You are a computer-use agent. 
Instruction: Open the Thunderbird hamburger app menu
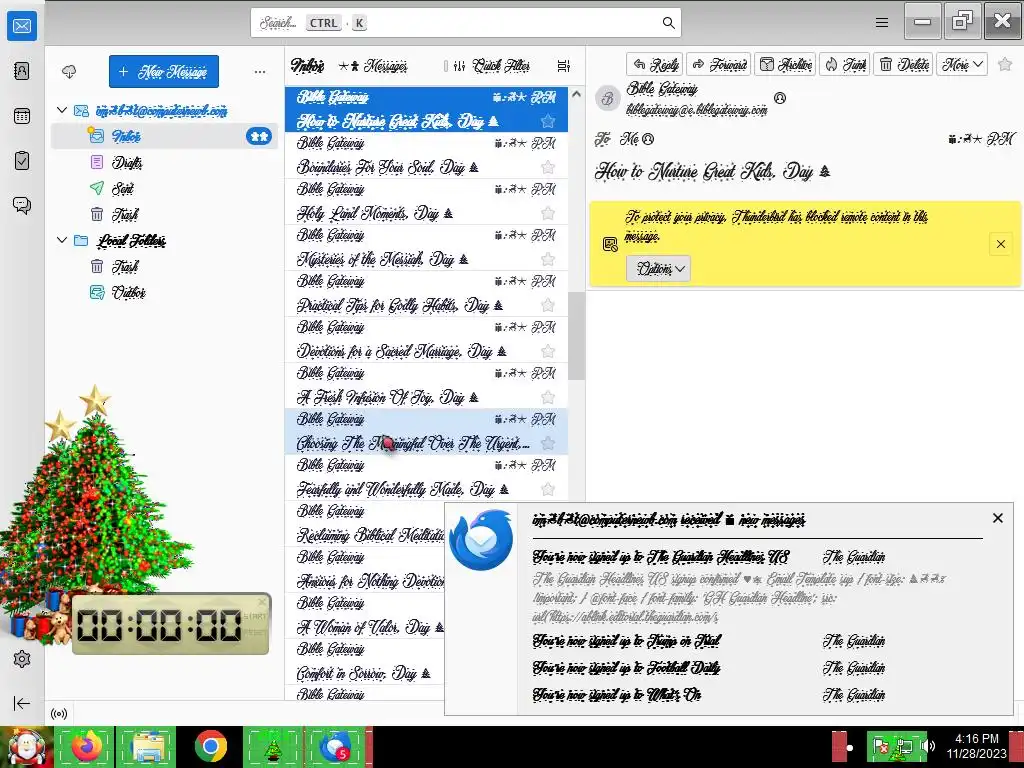pos(882,23)
